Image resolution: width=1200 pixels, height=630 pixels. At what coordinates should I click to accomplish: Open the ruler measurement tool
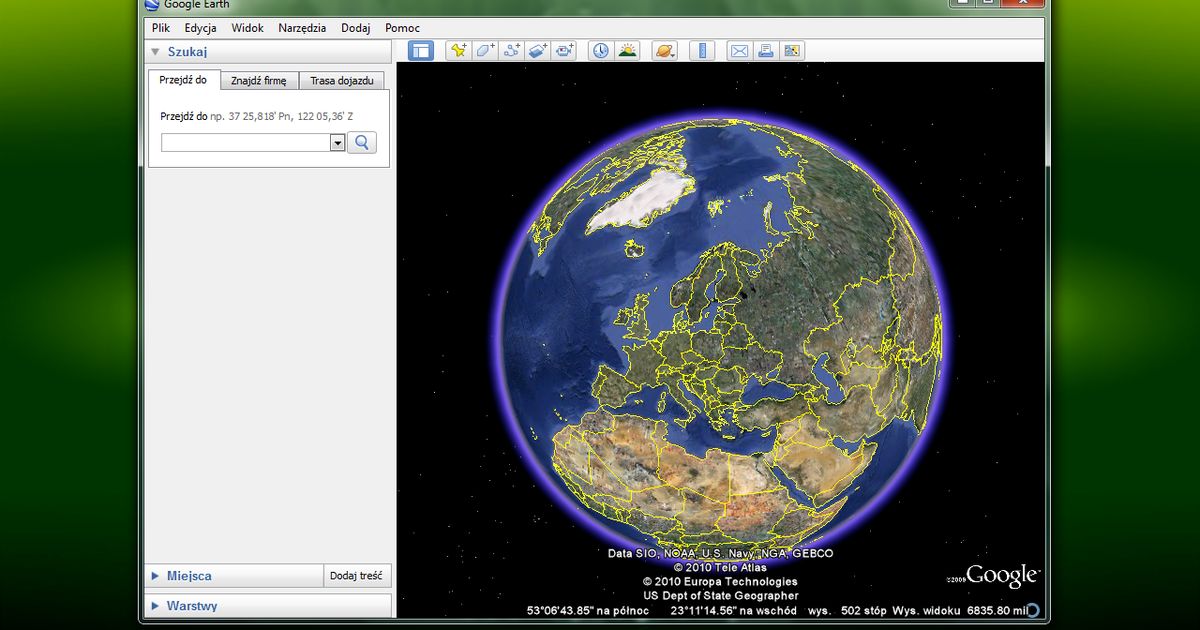click(702, 50)
